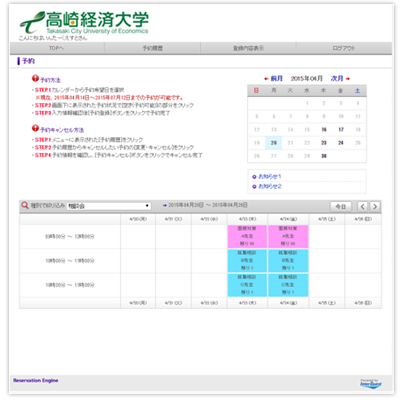The image size is (400, 404).
Task: Click the red exclamation icon beside 予約キャンセル方法
Action: [35, 128]
